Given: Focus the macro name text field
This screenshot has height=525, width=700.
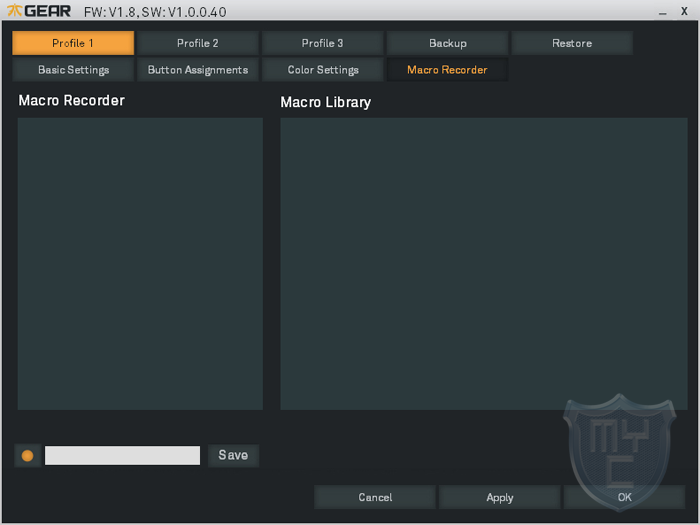Looking at the screenshot, I should click(122, 455).
